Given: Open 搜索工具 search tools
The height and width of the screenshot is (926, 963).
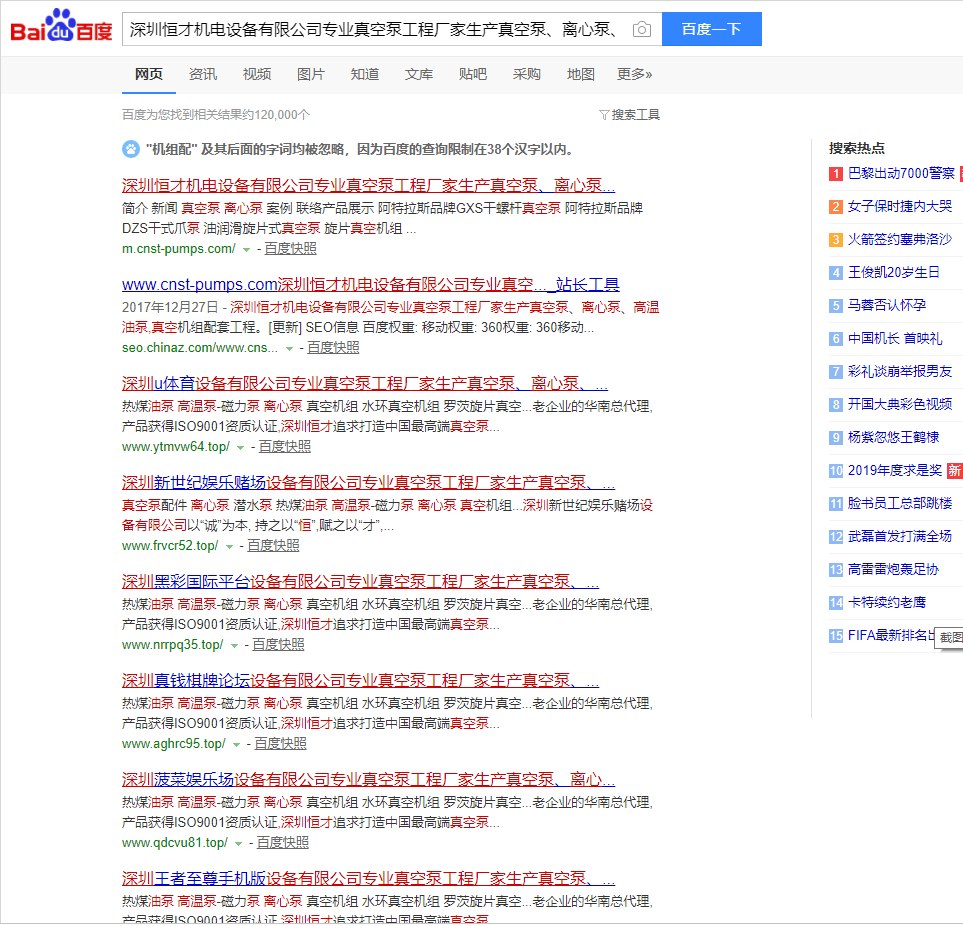Looking at the screenshot, I should click(x=630, y=115).
